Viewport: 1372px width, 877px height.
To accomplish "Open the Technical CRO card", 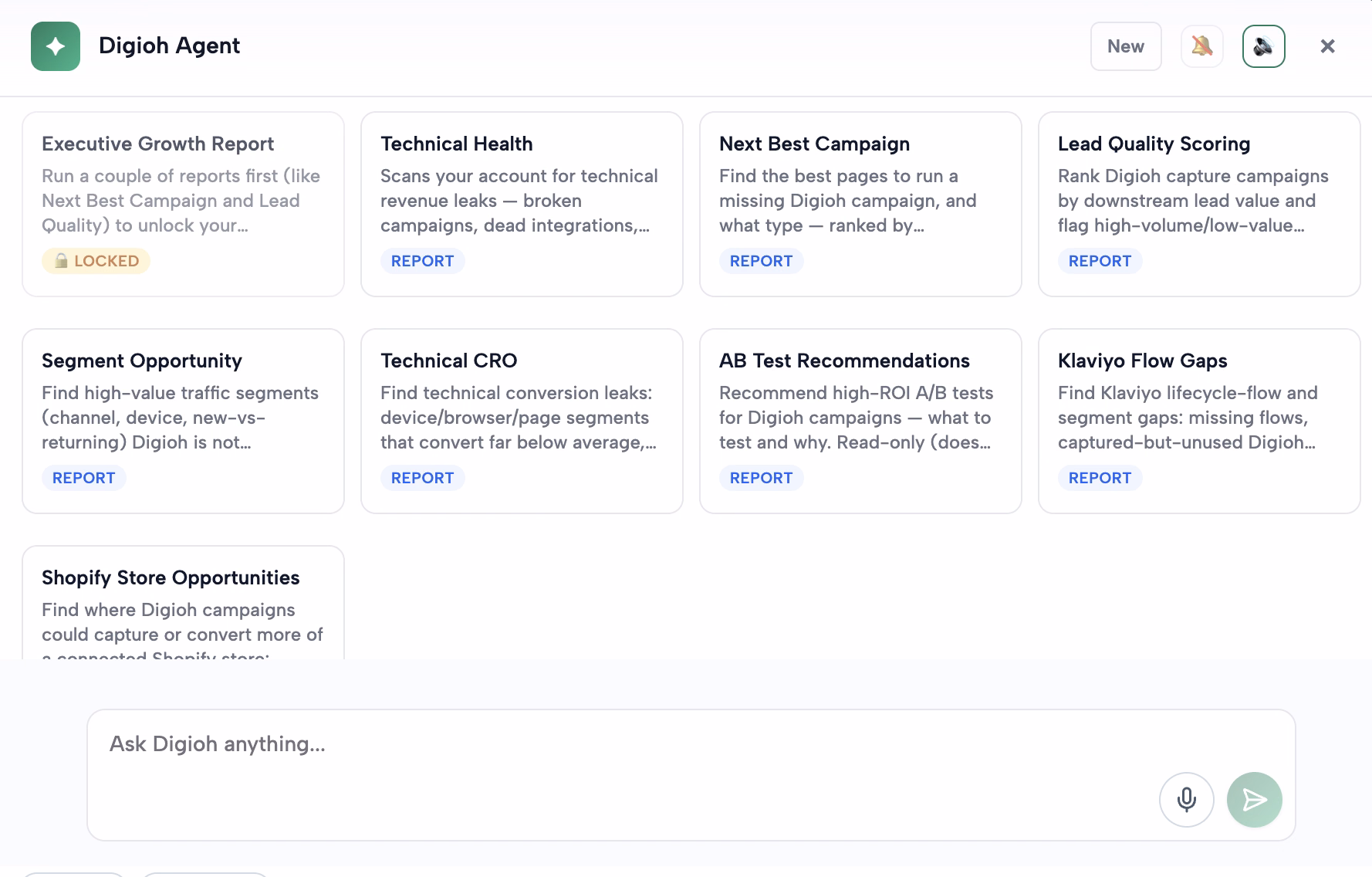I will 522,421.
